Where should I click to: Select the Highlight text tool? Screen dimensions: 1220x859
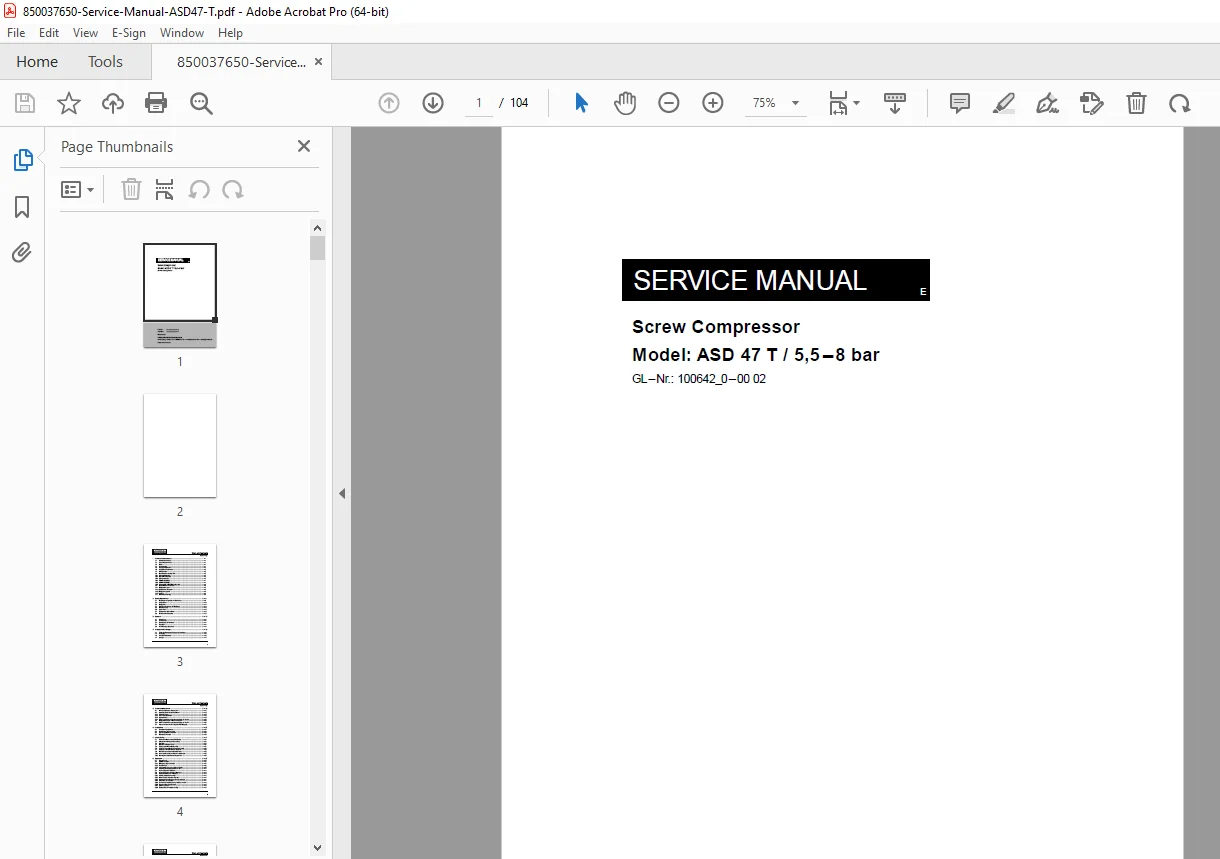[1004, 103]
